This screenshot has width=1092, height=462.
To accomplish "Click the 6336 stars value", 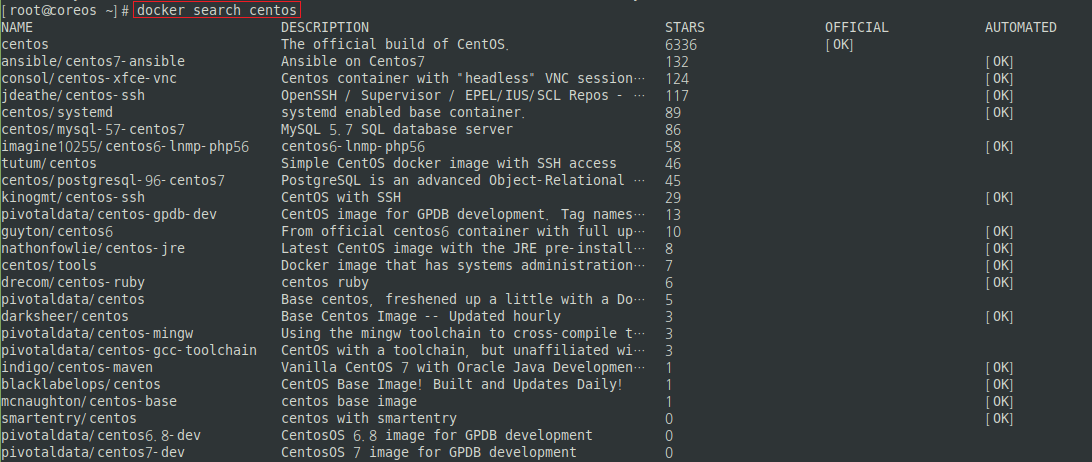I will coord(681,45).
